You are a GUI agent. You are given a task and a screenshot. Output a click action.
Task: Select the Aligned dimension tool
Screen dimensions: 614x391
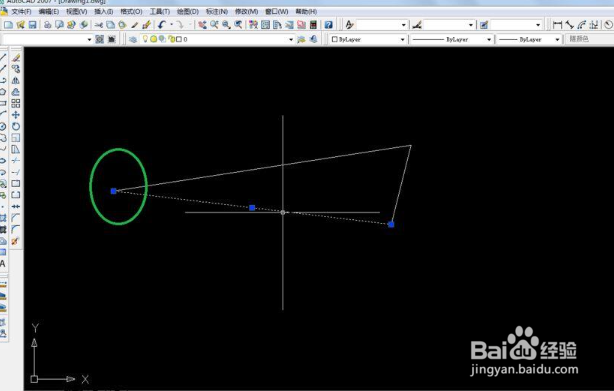[570, 25]
